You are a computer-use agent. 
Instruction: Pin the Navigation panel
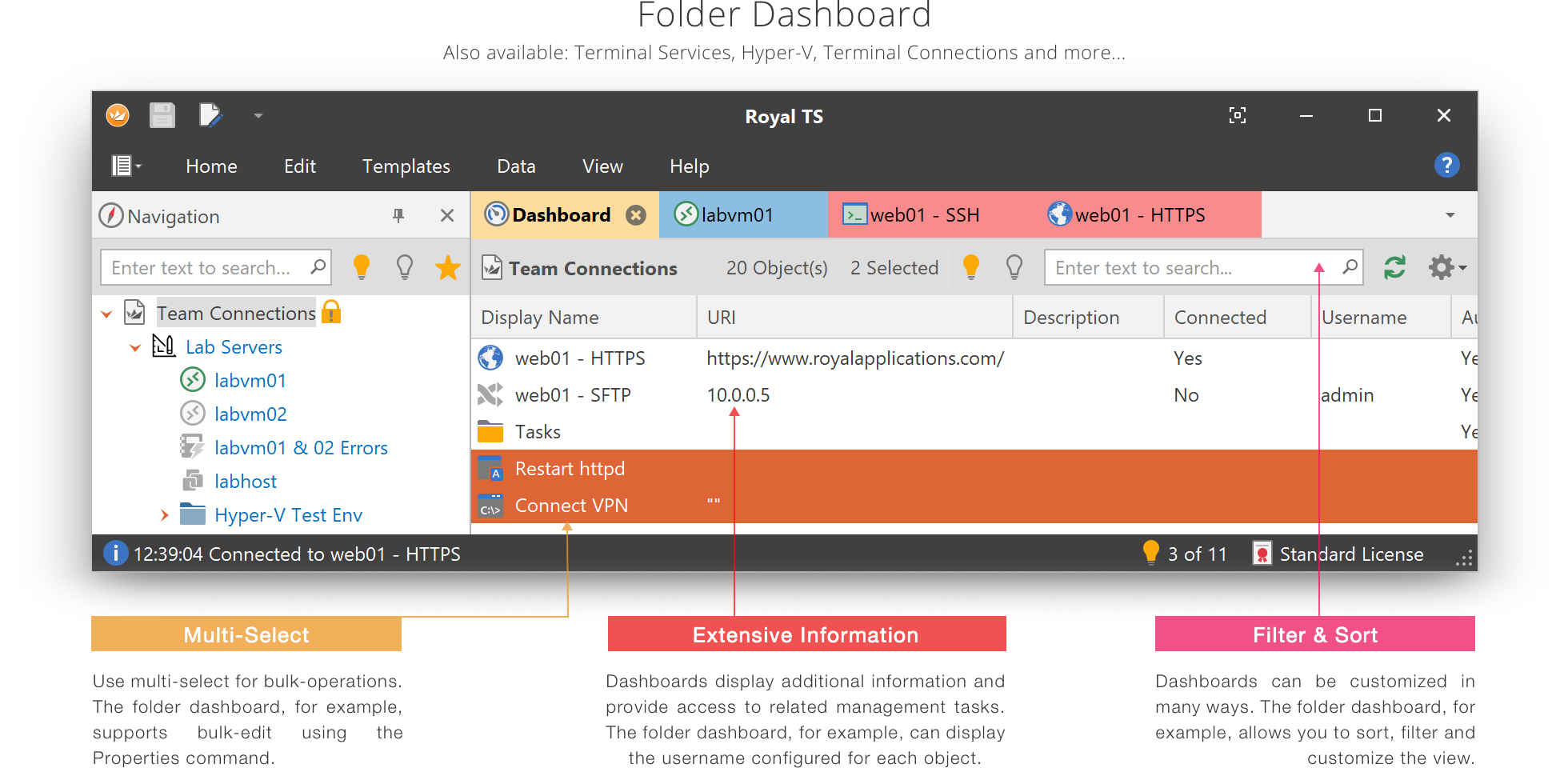(398, 215)
